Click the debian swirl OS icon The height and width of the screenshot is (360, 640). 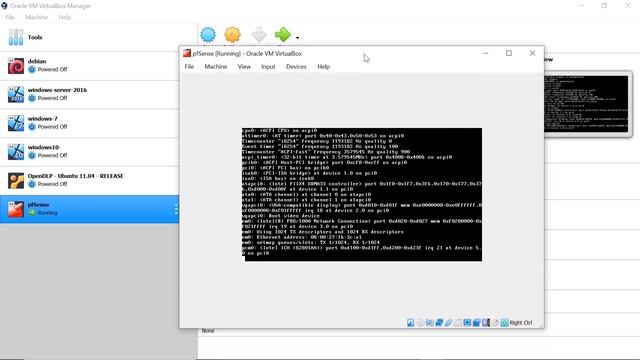16,66
